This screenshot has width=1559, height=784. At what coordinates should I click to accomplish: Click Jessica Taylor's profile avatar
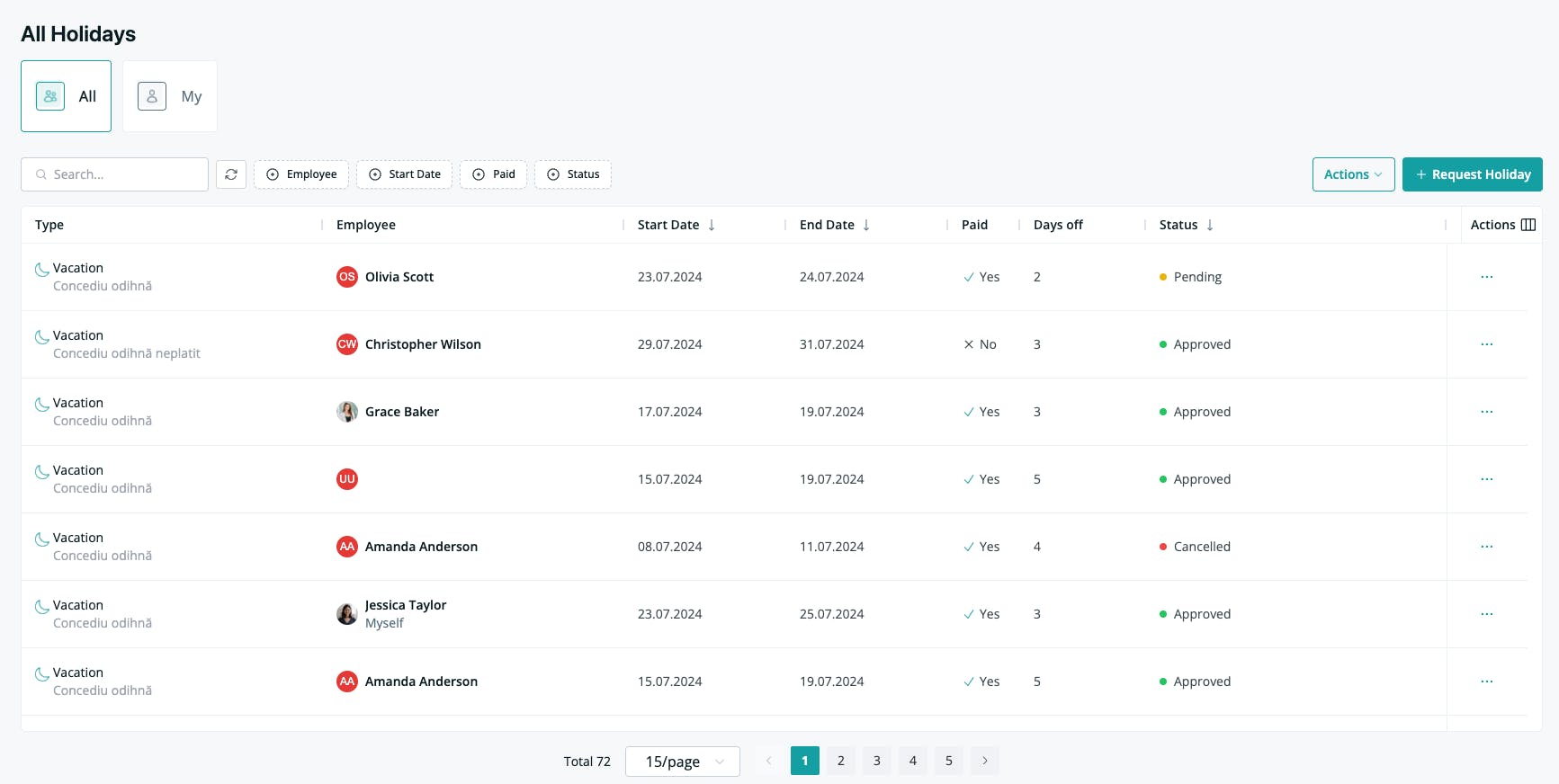347,614
